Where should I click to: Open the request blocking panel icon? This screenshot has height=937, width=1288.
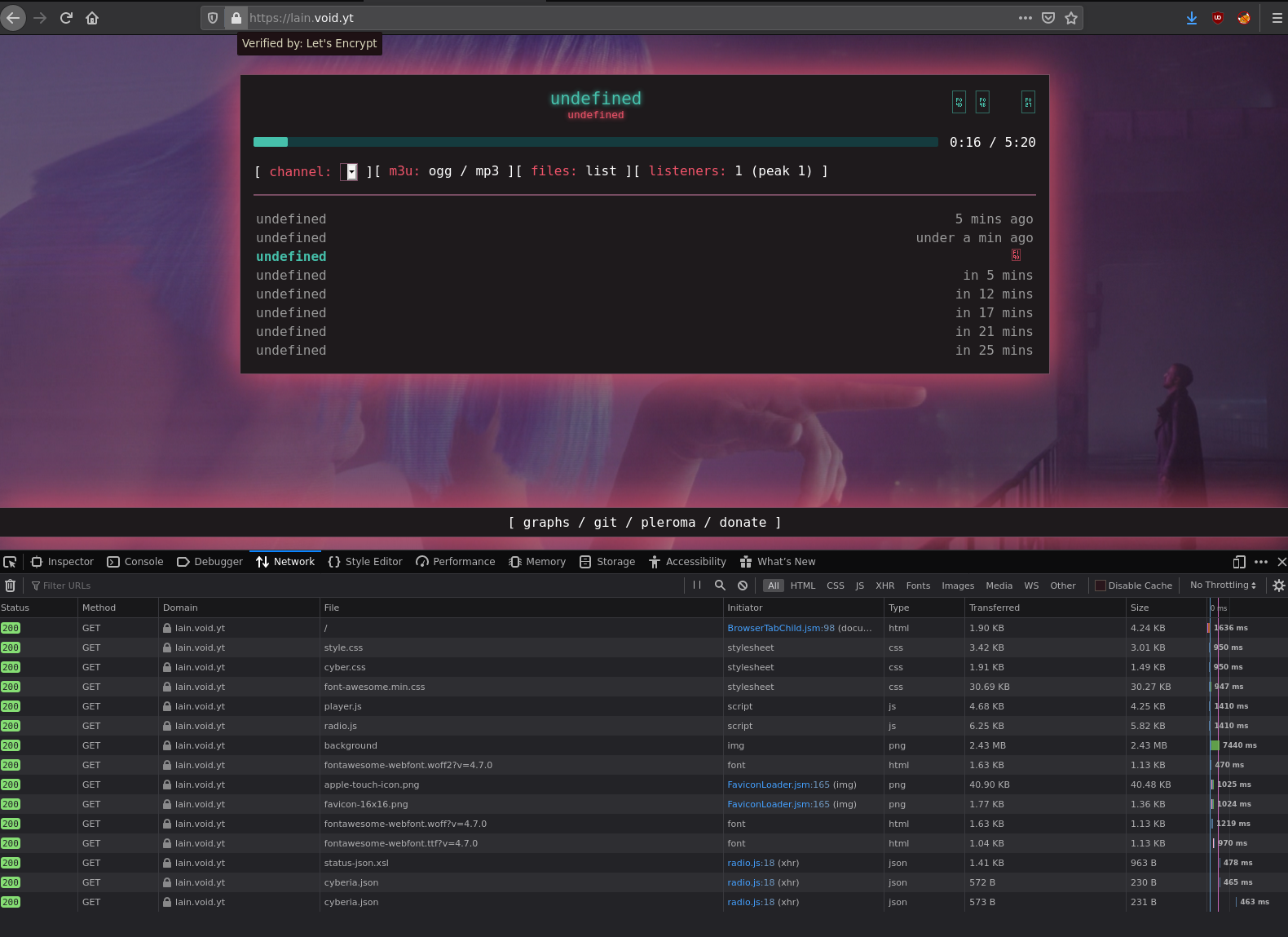tap(743, 586)
